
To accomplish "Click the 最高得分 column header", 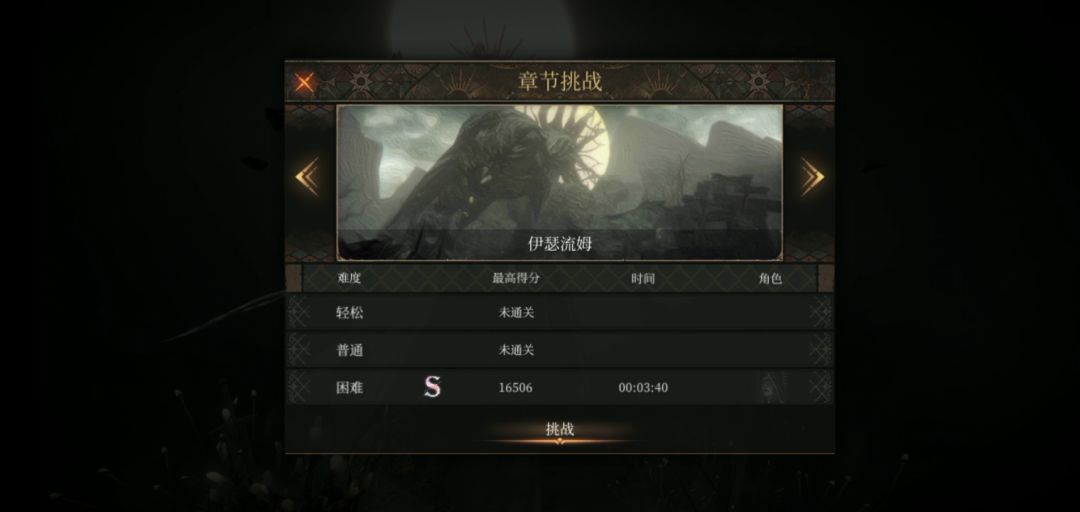I will [516, 278].
